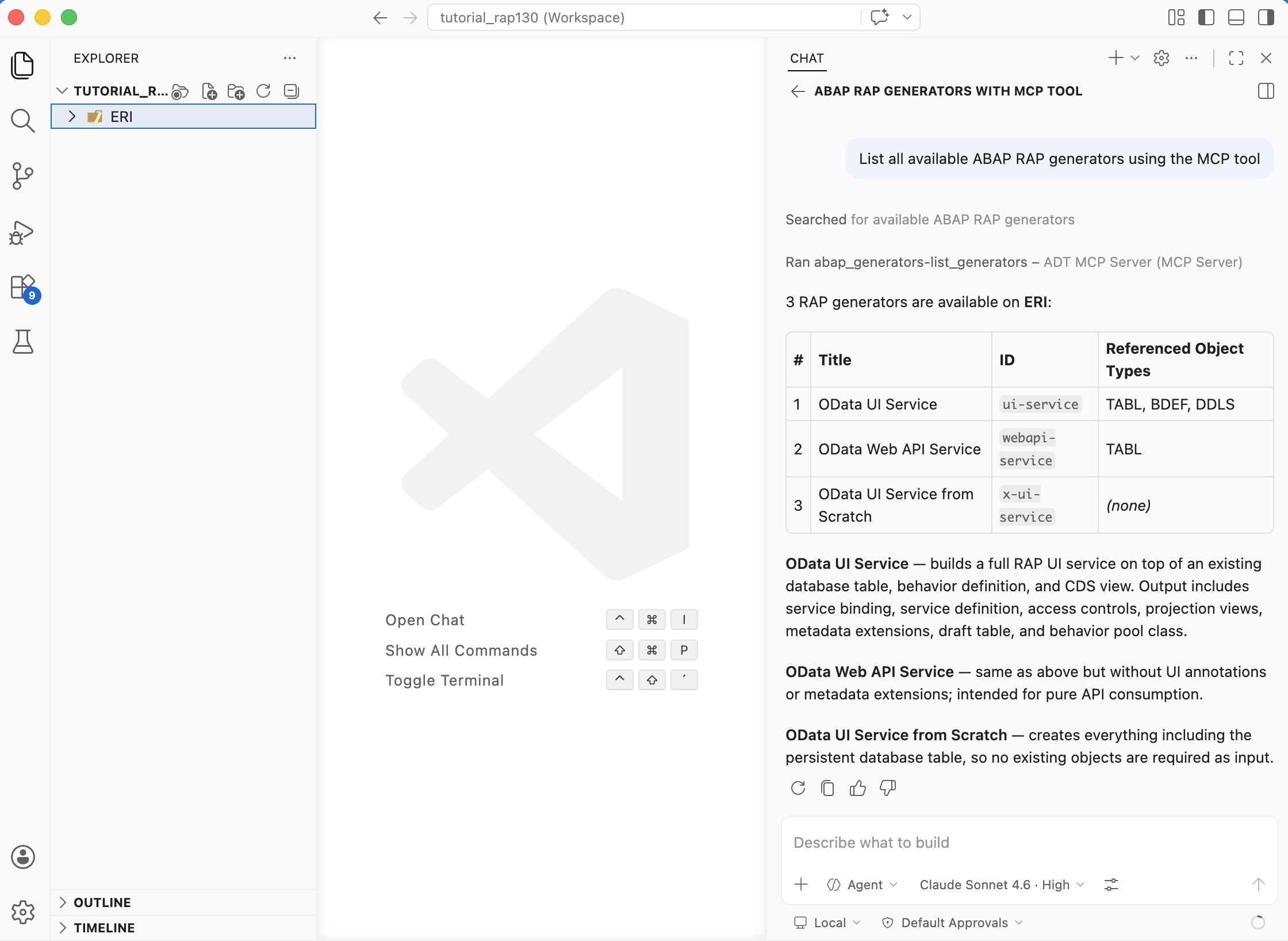Open the Accounts menu icon

tap(22, 857)
